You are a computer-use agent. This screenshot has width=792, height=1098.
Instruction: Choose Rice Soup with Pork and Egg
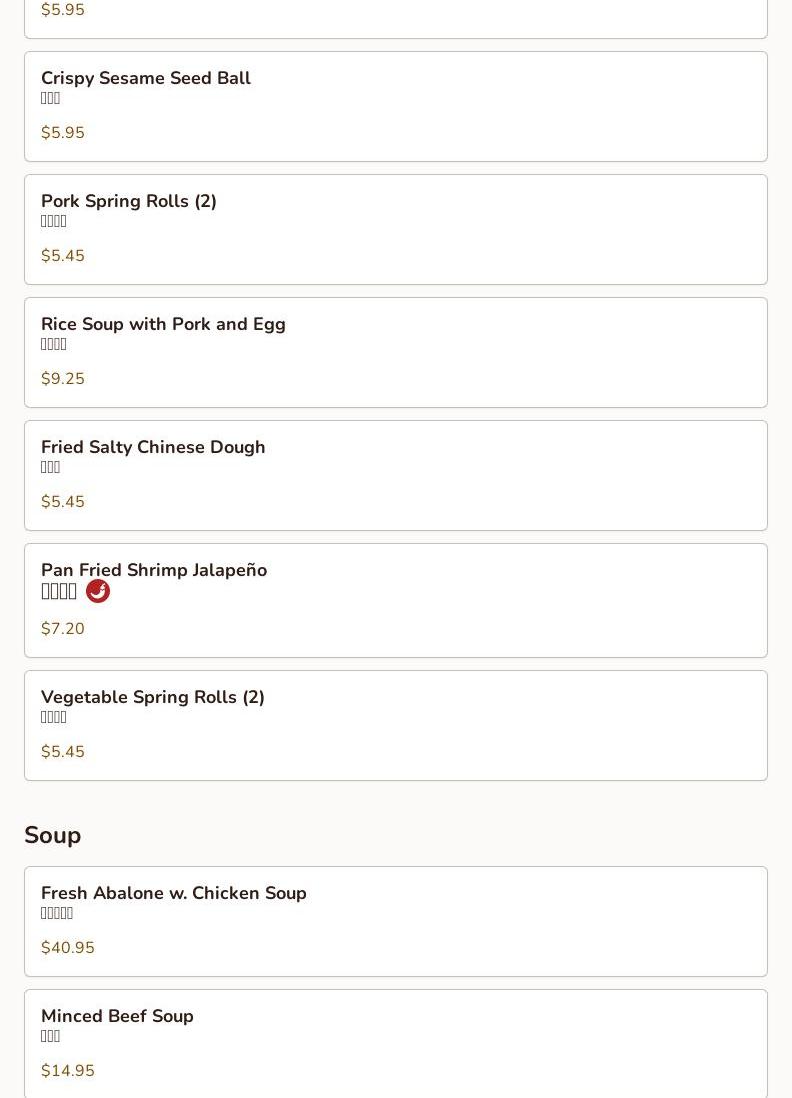click(163, 324)
